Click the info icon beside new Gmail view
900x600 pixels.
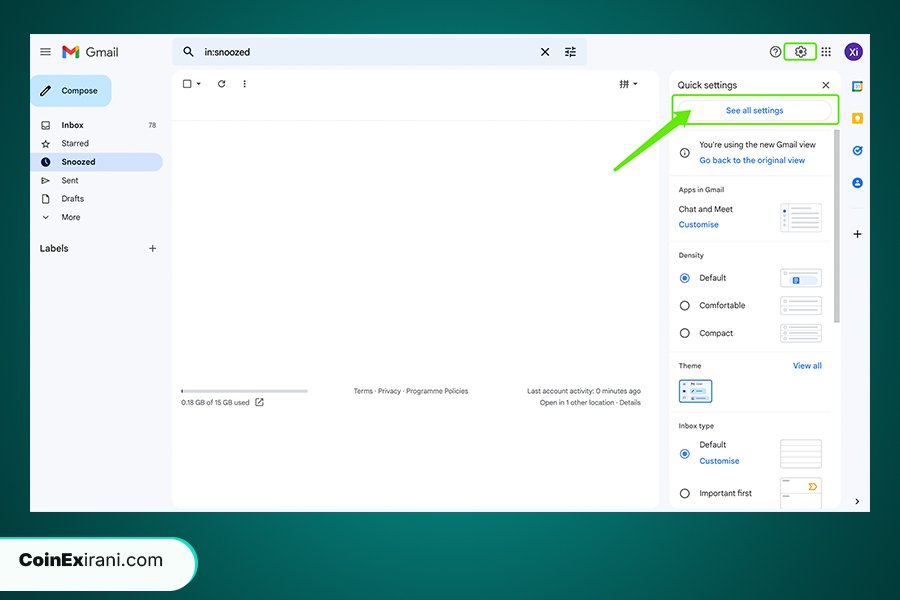click(684, 153)
